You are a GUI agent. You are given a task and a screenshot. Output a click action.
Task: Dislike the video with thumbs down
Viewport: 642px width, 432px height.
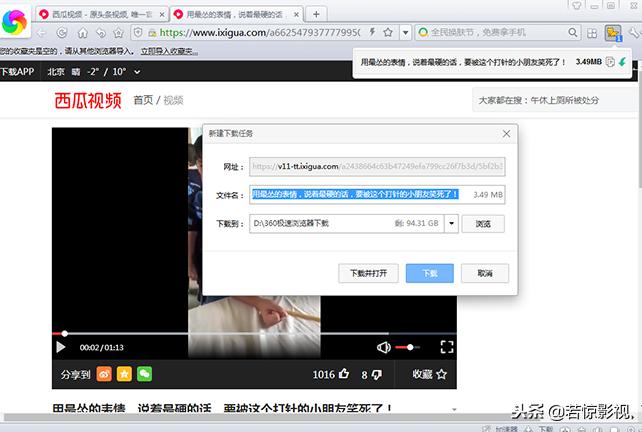point(377,374)
